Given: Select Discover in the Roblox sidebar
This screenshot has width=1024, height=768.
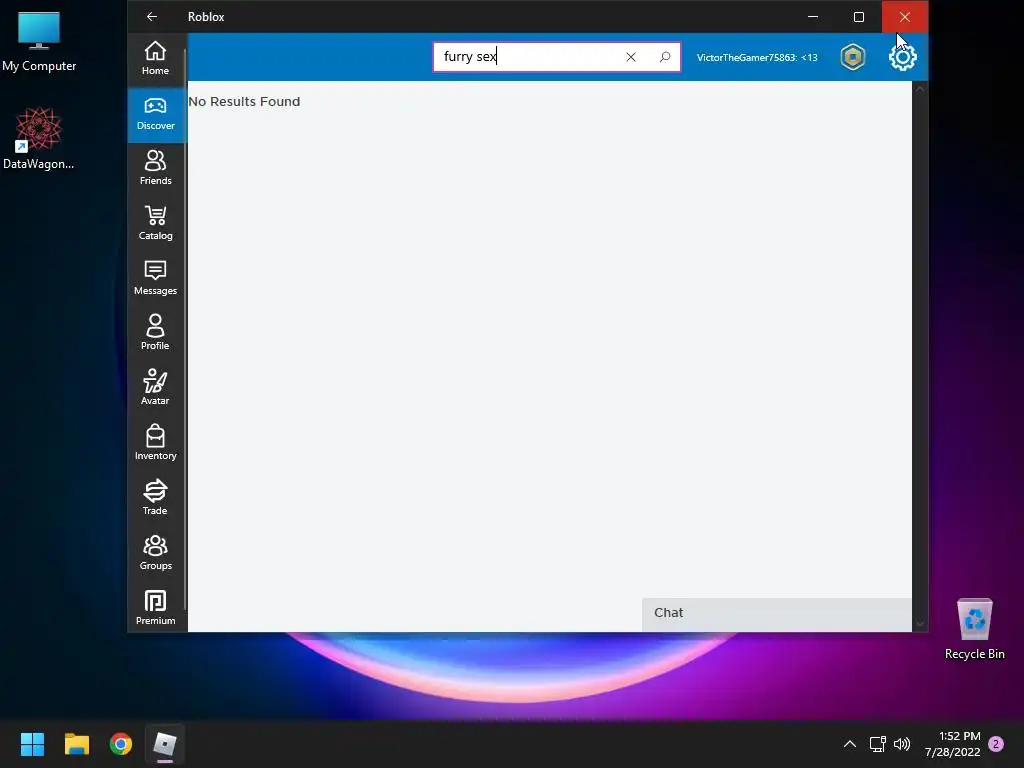Looking at the screenshot, I should [155, 114].
